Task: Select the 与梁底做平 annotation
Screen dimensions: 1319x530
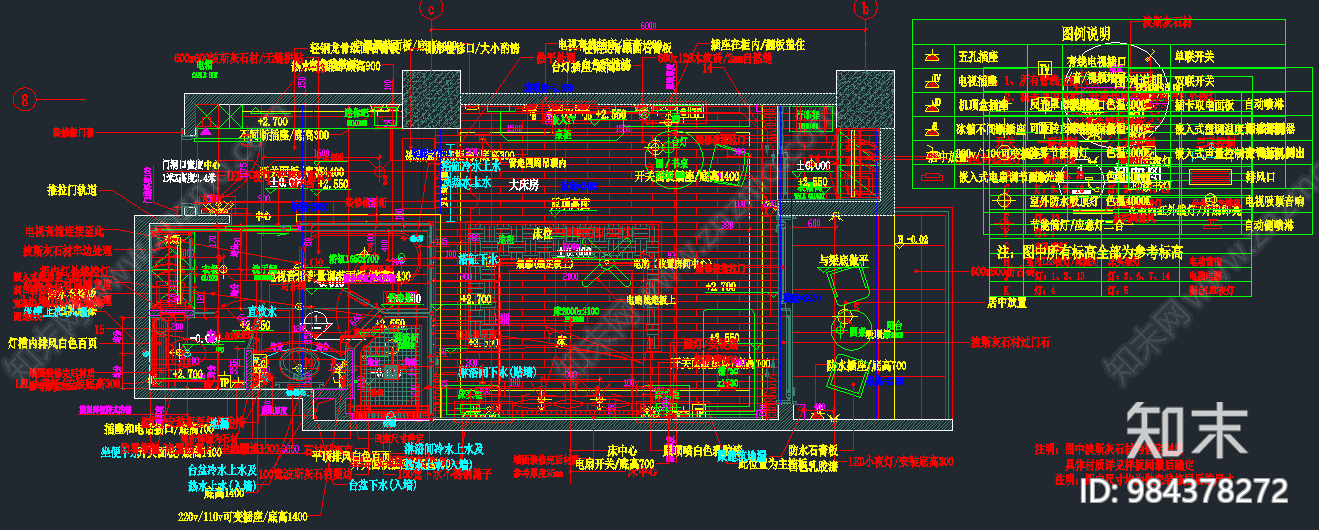Action: [843, 258]
